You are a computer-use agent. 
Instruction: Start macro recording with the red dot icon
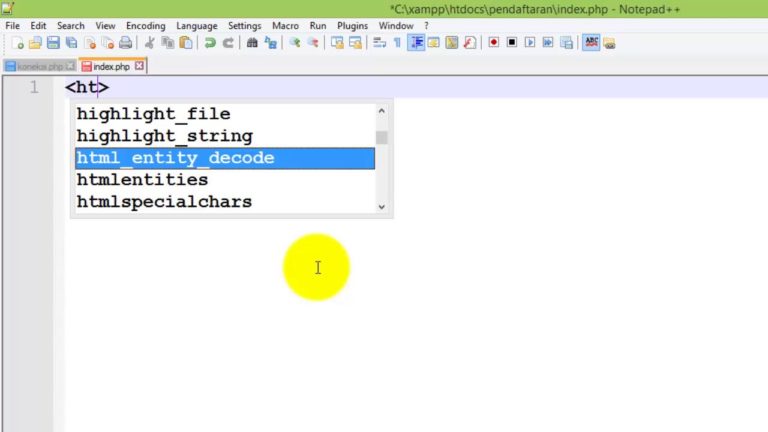coord(494,43)
